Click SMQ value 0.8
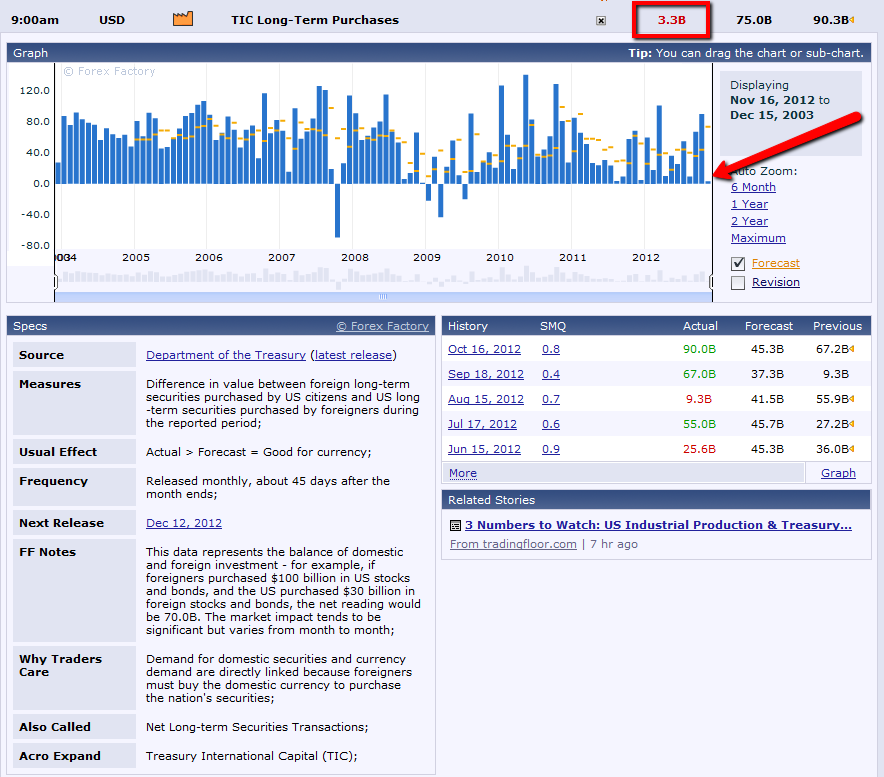The height and width of the screenshot is (777, 884). tap(551, 349)
